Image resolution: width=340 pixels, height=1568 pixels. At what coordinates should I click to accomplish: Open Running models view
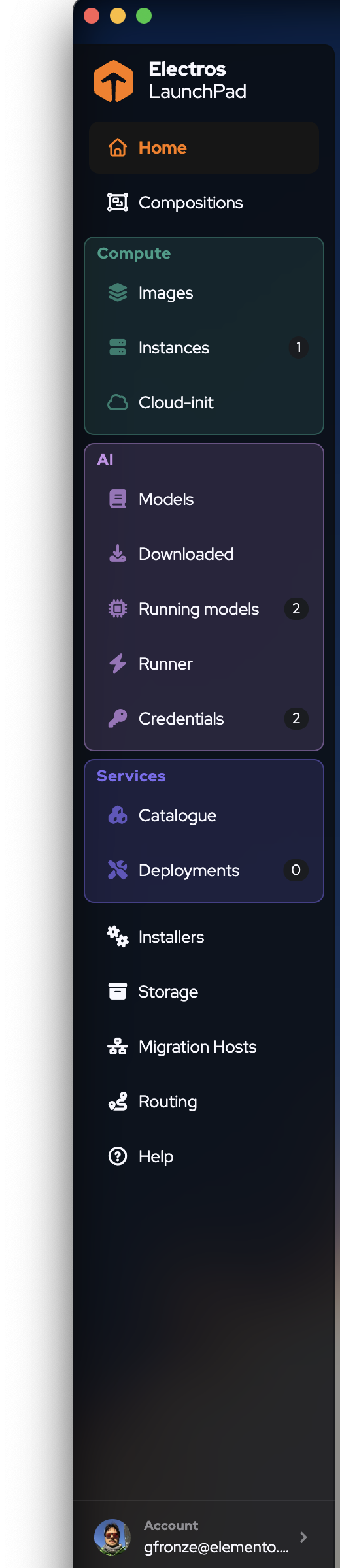coord(204,609)
